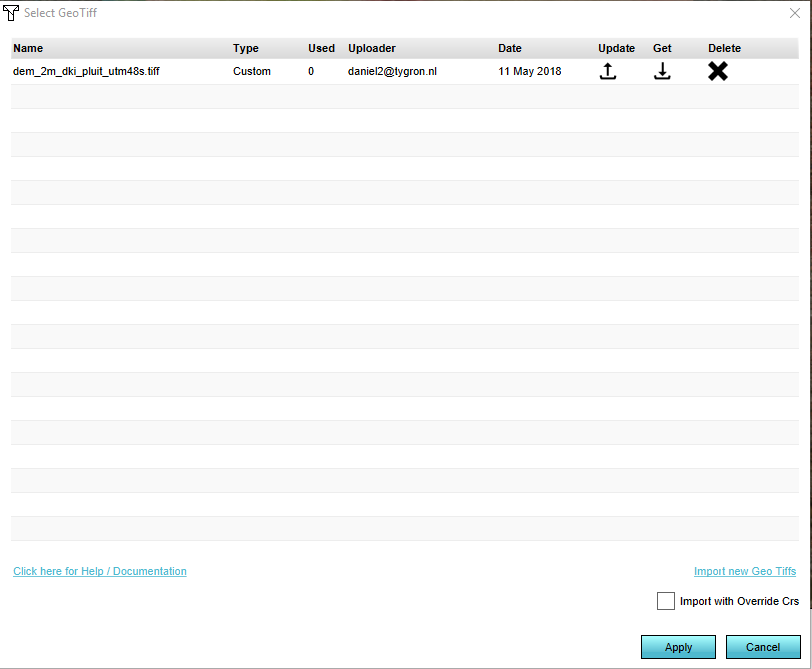The image size is (812, 669).
Task: Sort the list by Name column header
Action: pos(28,48)
